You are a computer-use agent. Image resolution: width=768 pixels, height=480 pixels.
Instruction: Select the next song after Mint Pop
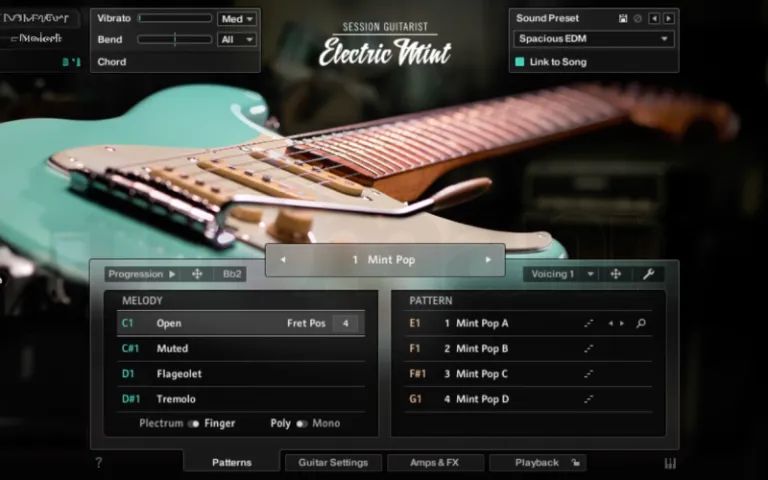(x=488, y=260)
